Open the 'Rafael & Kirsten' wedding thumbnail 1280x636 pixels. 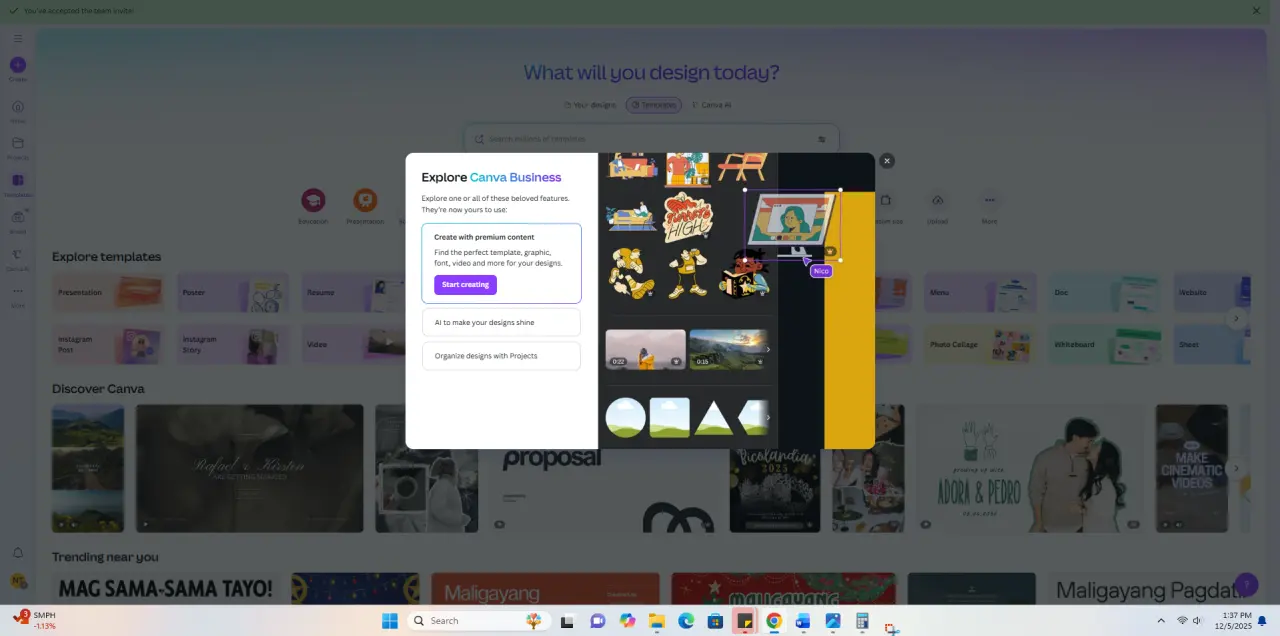coord(250,468)
